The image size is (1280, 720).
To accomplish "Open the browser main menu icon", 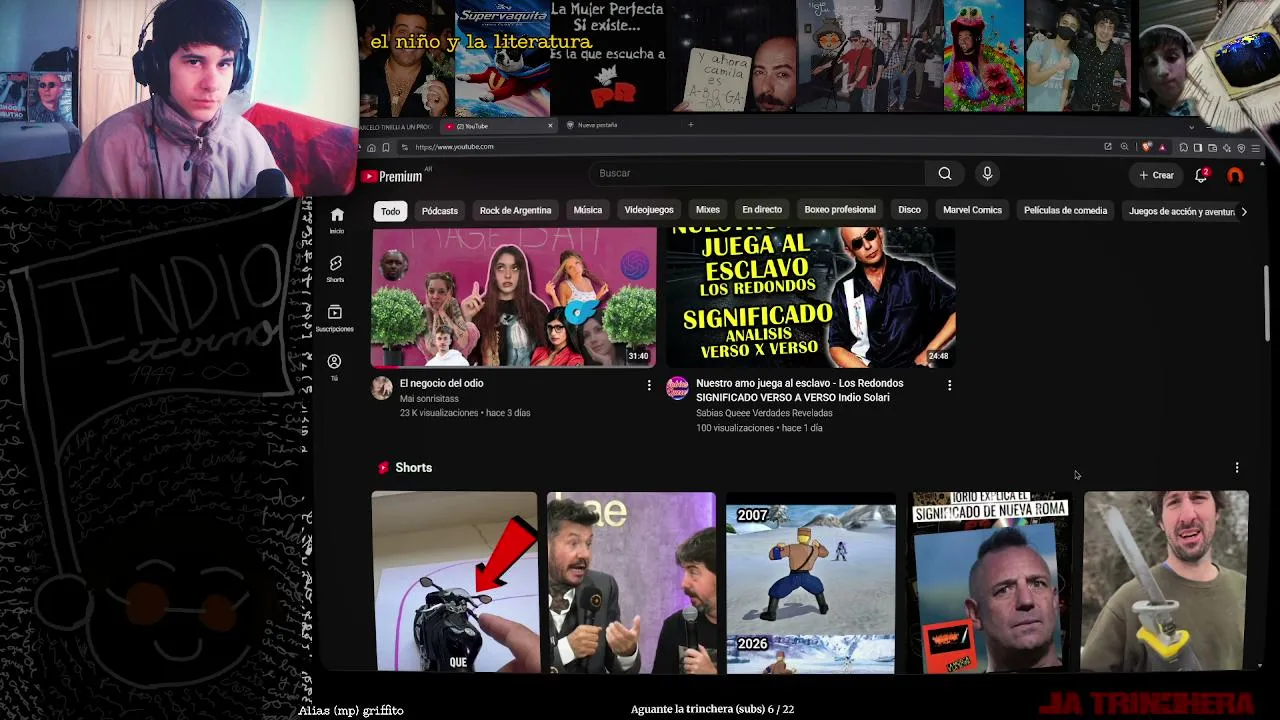I will coord(1256,148).
